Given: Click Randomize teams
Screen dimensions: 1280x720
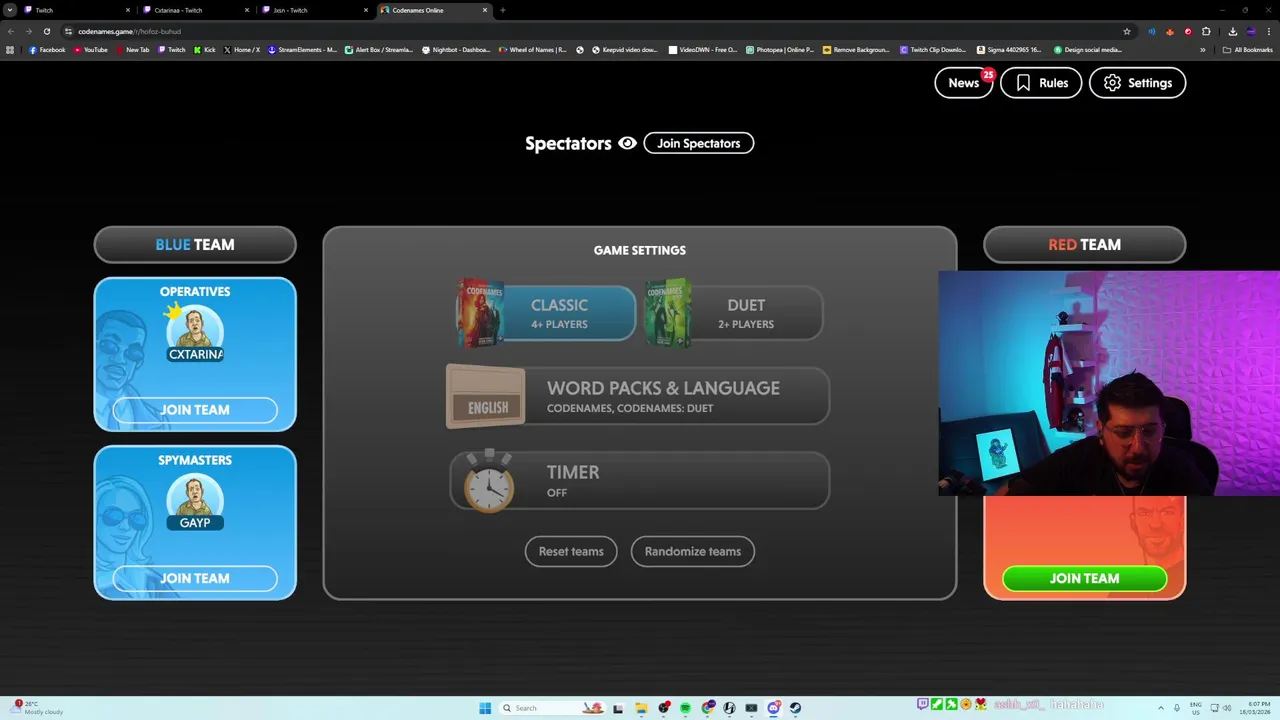Looking at the screenshot, I should (692, 551).
